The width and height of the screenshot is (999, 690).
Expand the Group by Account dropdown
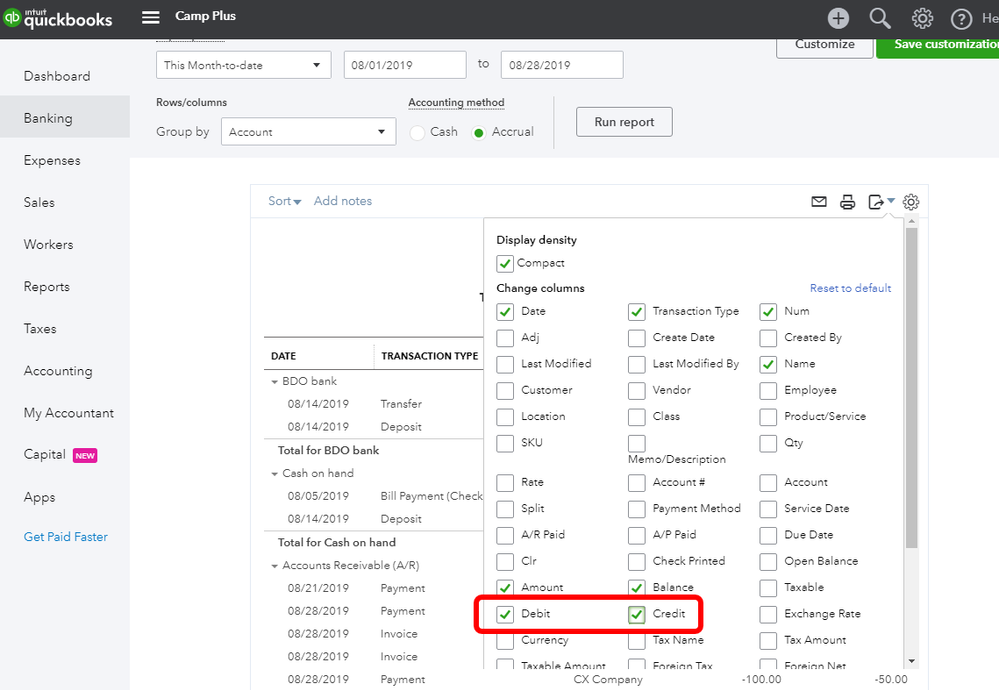tap(309, 132)
